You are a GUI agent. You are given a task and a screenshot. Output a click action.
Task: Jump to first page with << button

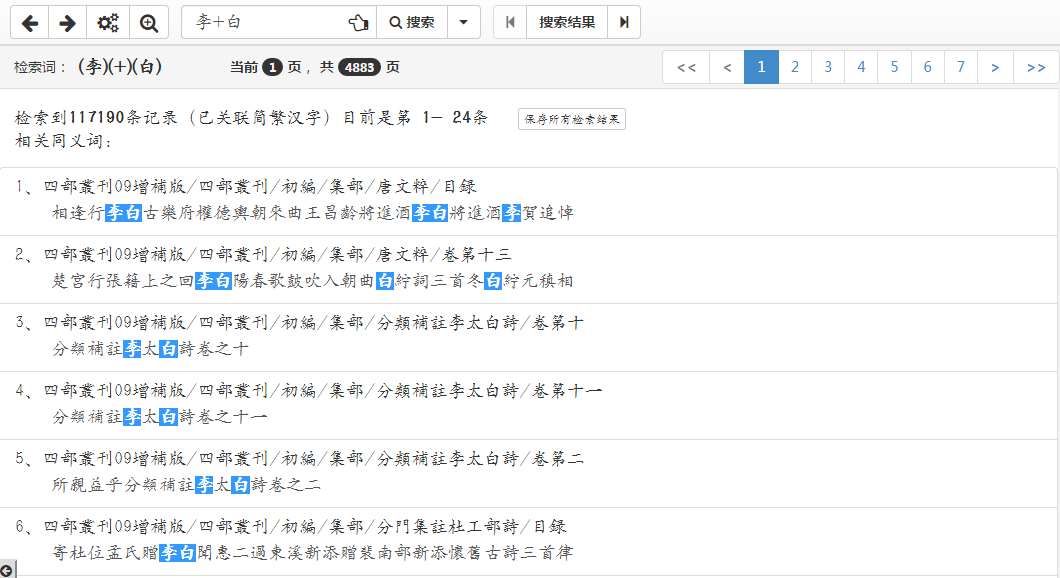[686, 67]
